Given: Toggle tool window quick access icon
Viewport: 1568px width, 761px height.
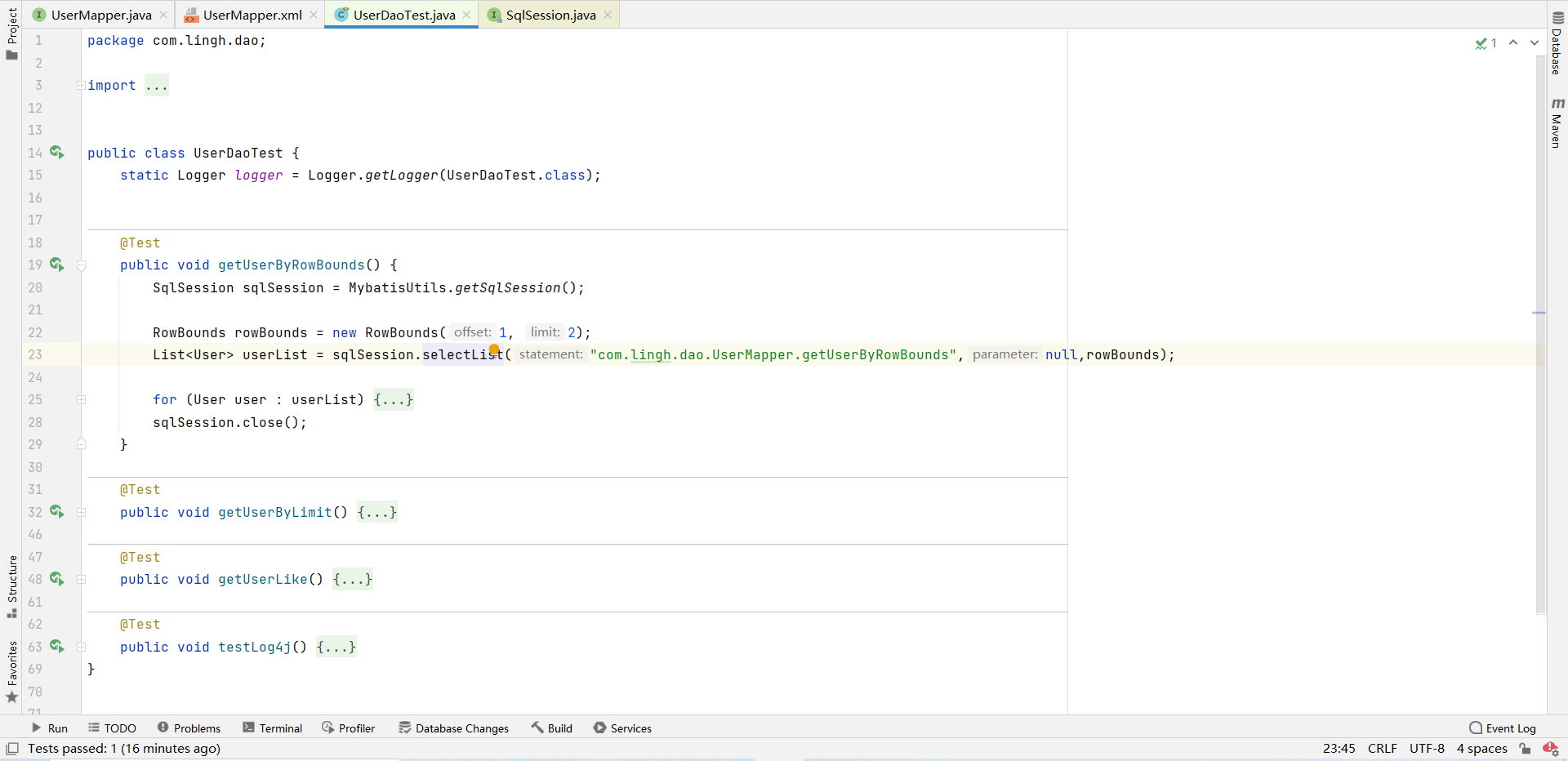Looking at the screenshot, I should point(12,748).
